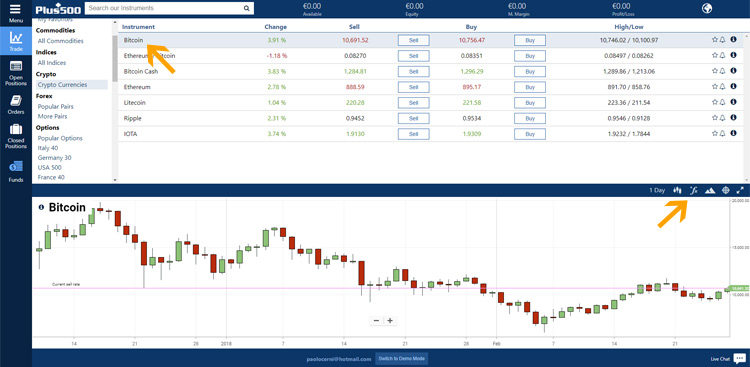
Task: Click the category list scroll down arrow
Action: click(x=115, y=180)
